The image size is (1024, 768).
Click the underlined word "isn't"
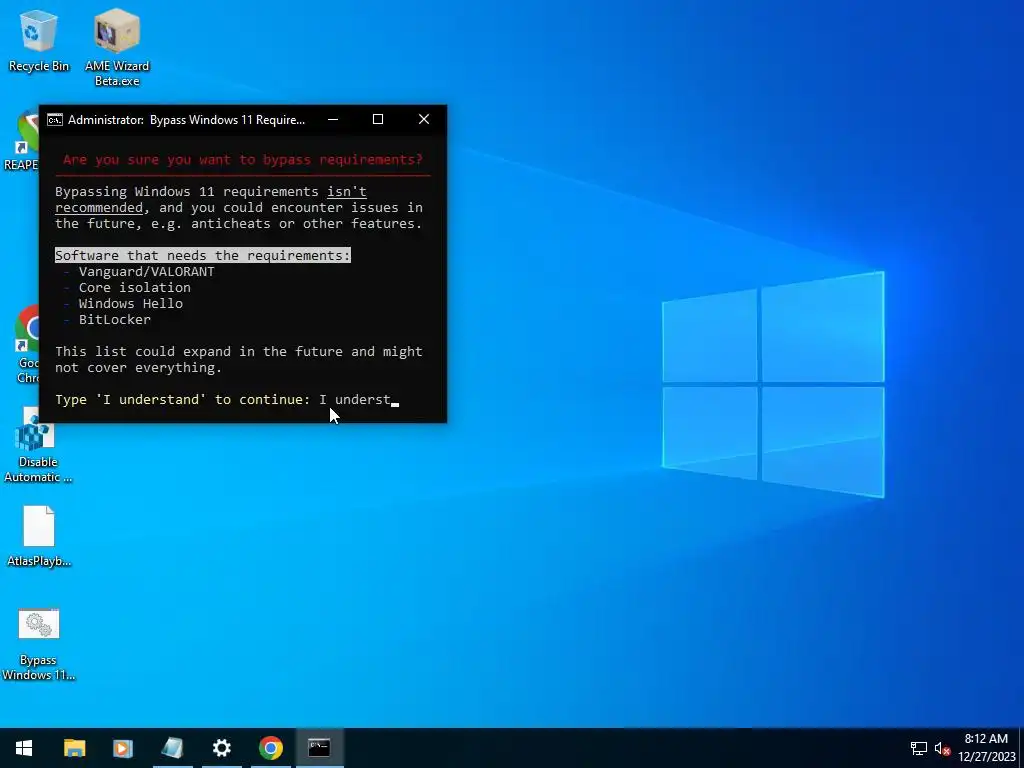pos(347,191)
